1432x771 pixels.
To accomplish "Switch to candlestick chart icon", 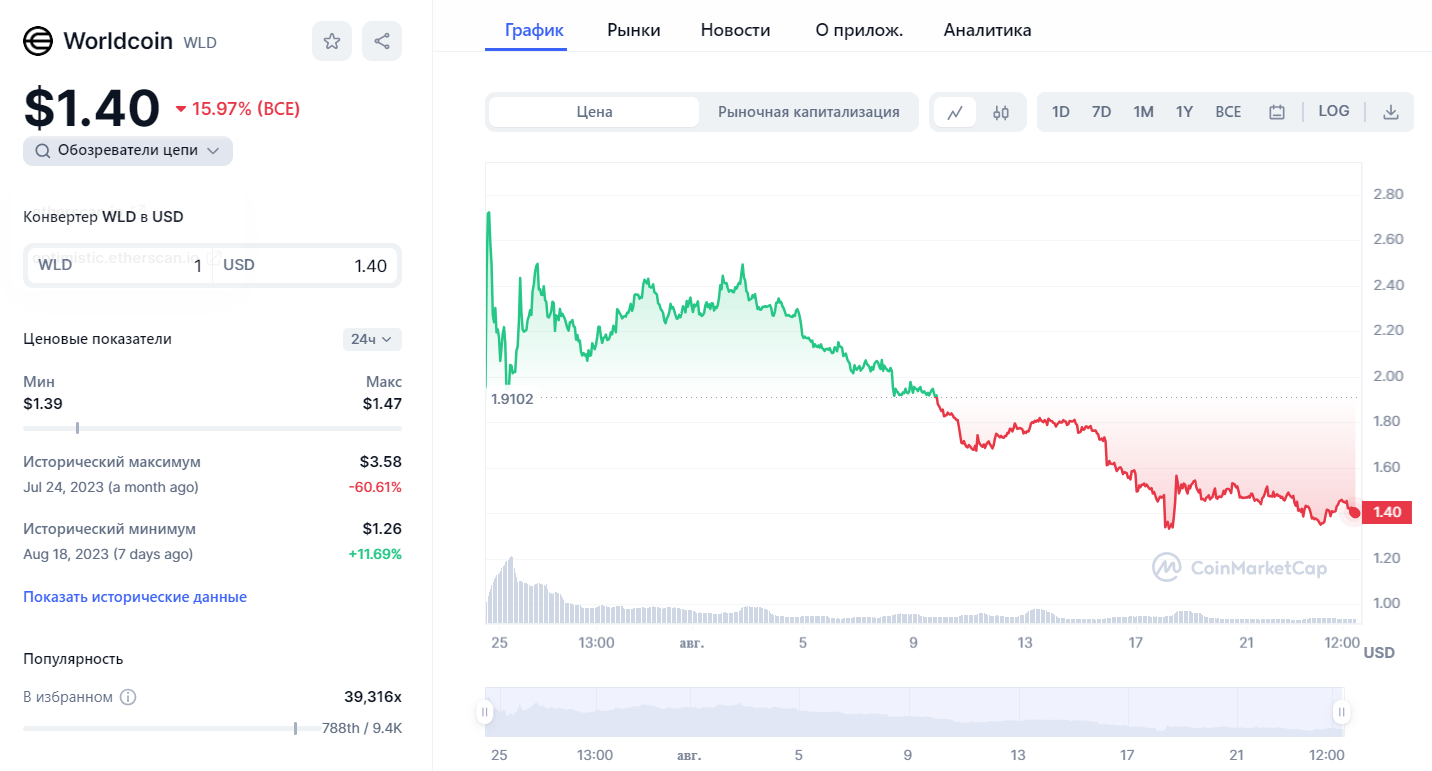I will pyautogui.click(x=1001, y=112).
